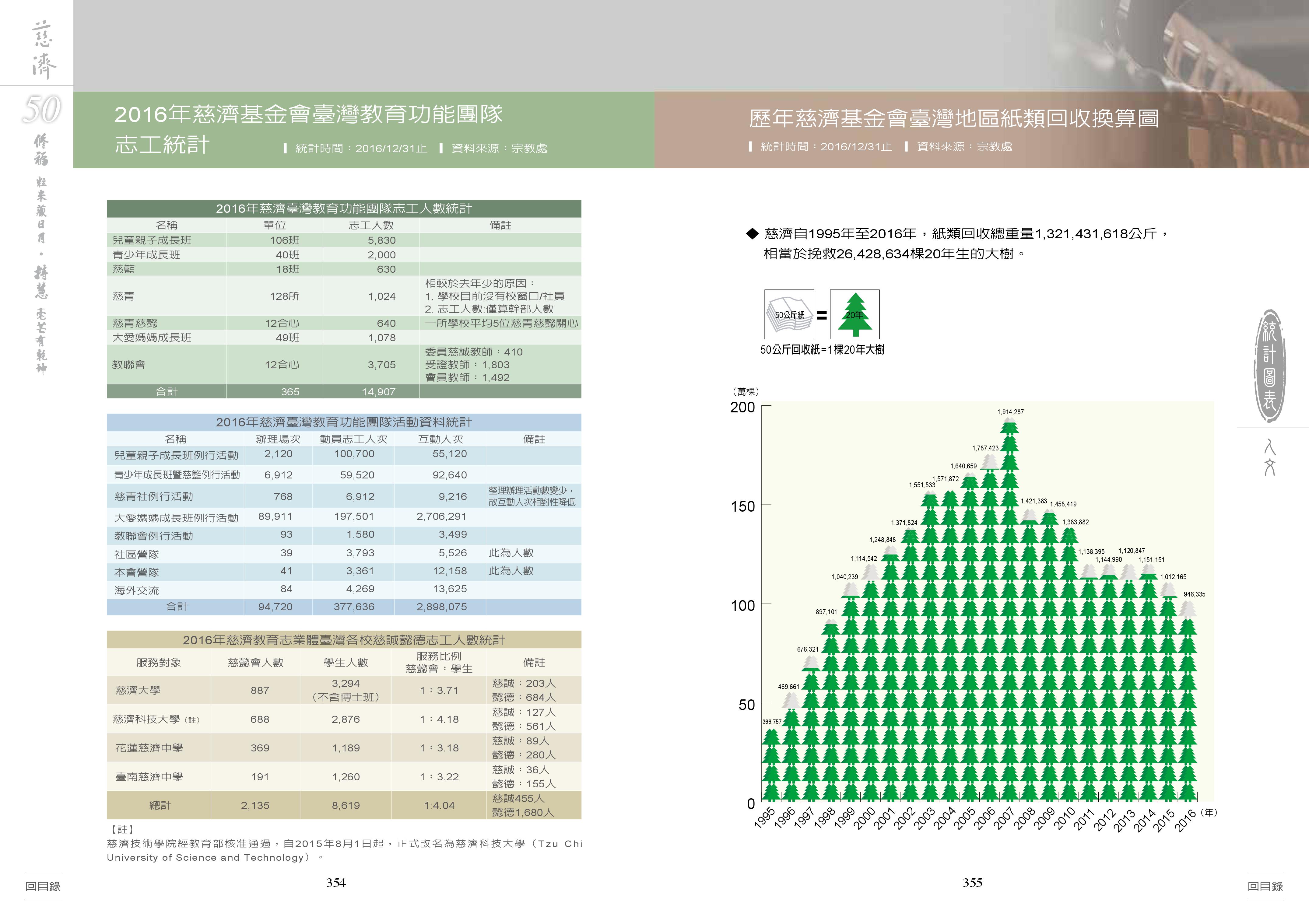Click the left-page 回目錄 link

[x=43, y=886]
